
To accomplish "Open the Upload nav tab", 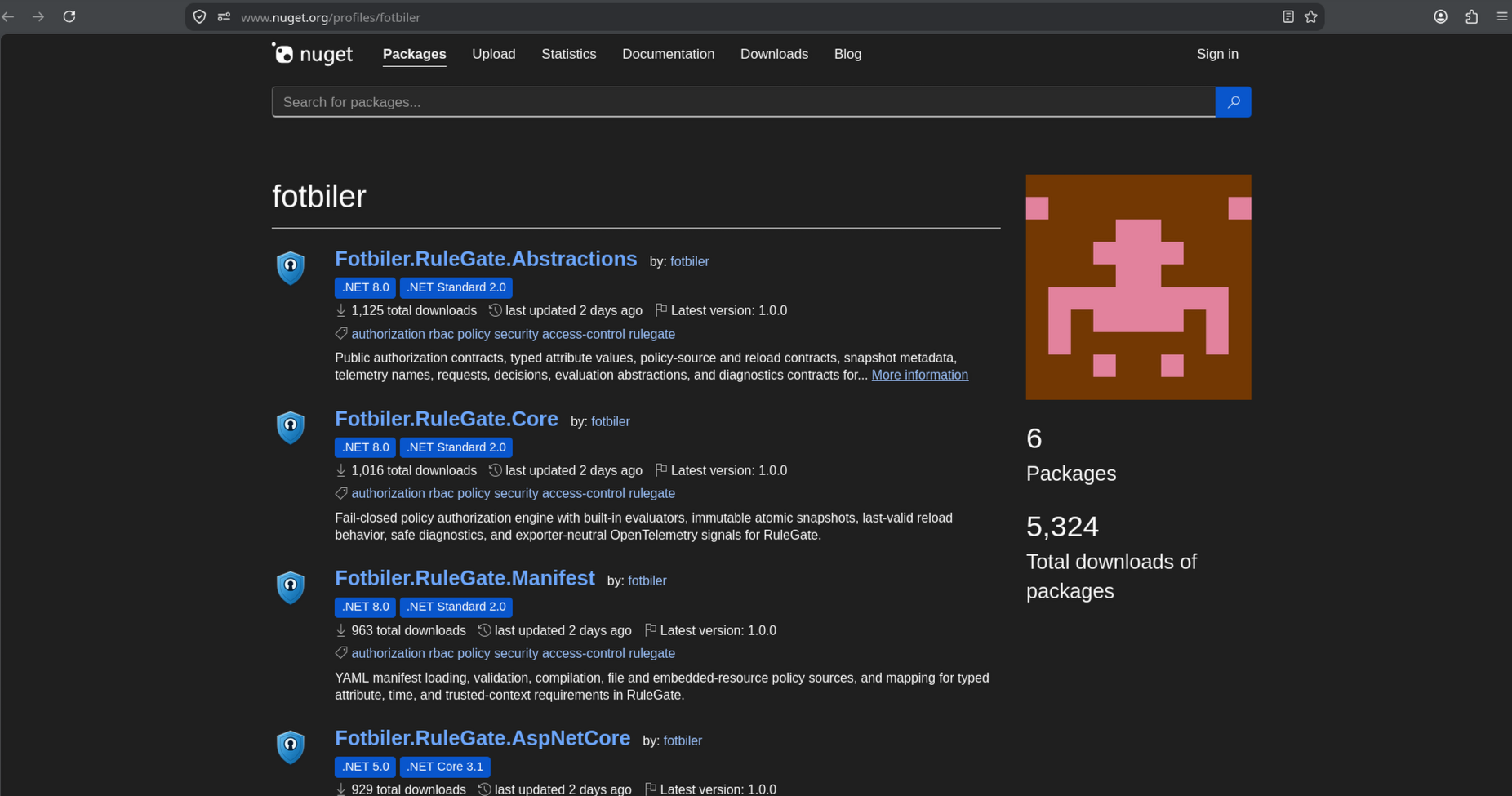I will click(494, 54).
